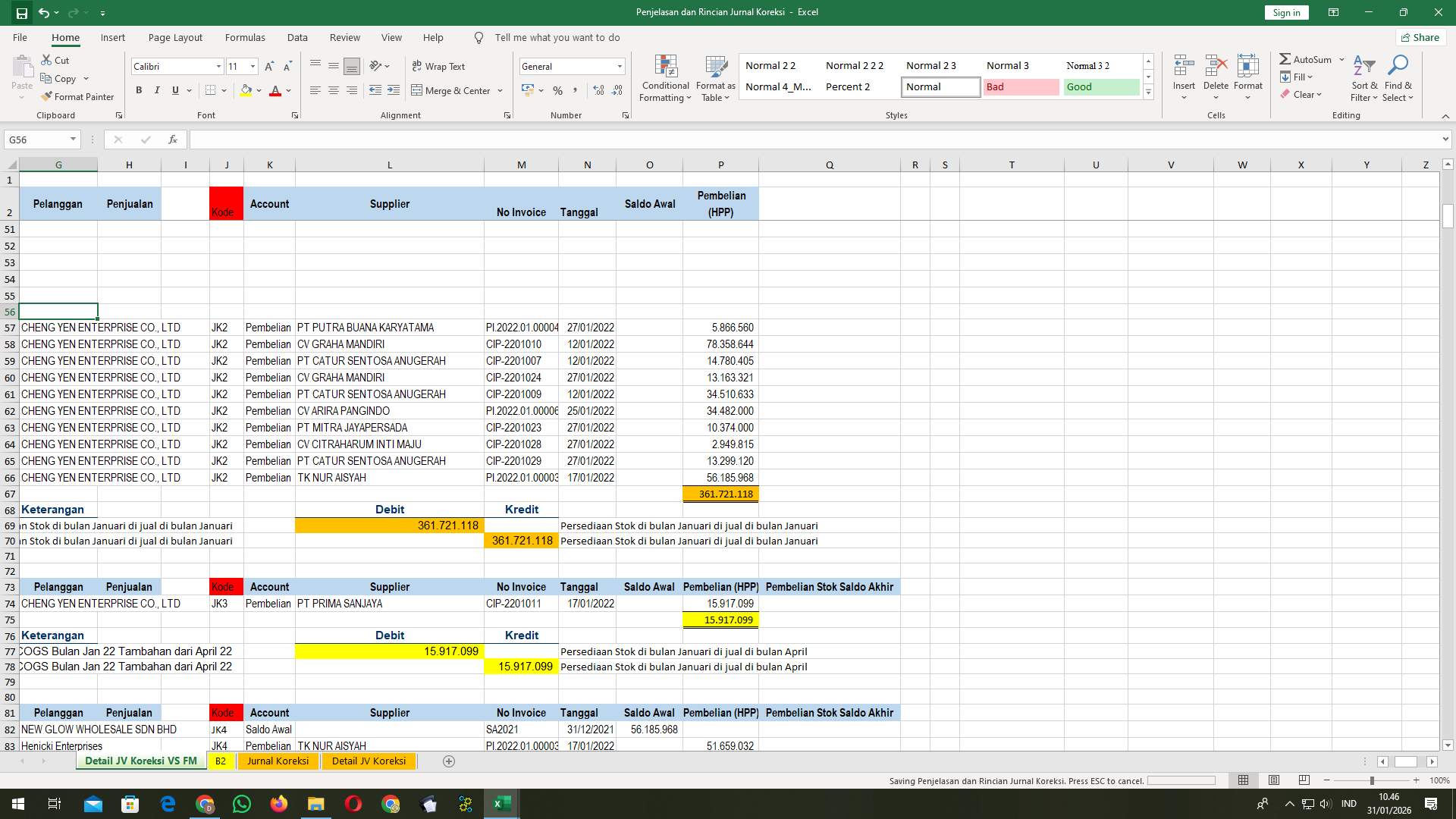
Task: Click the Sign in button
Action: [x=1285, y=12]
